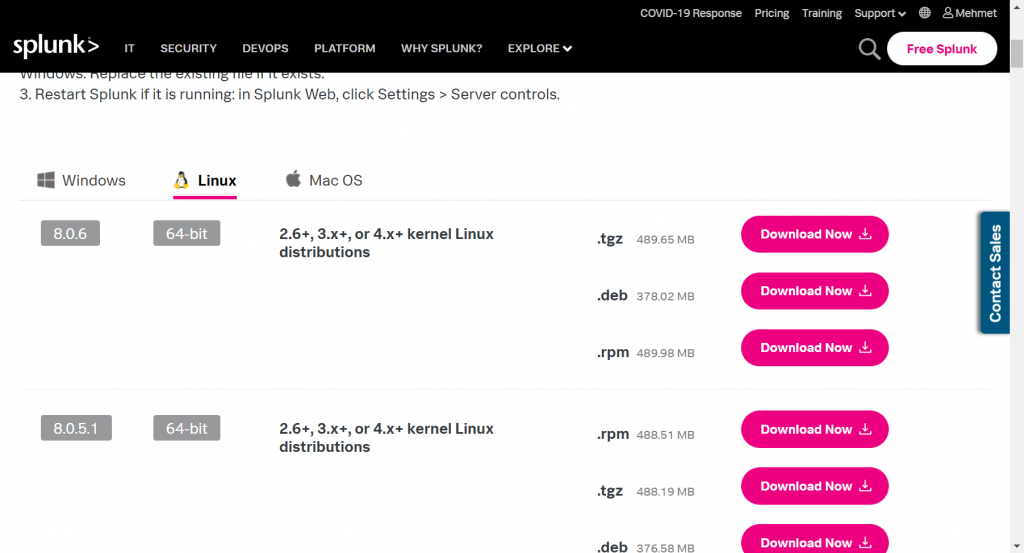The width and height of the screenshot is (1024, 553).
Task: Open the Pricing link
Action: 771,13
